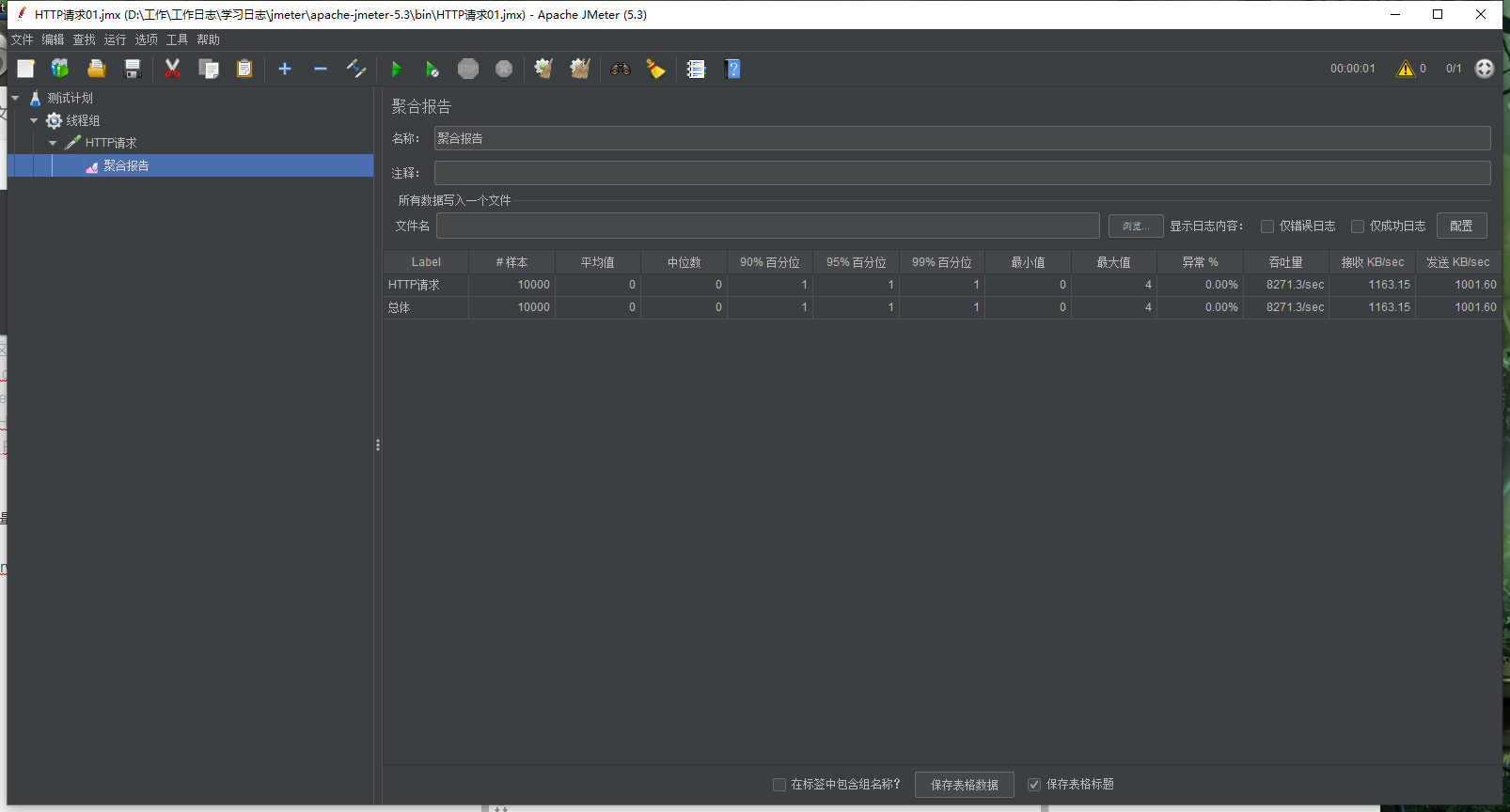The image size is (1510, 812).
Task: Save the test plan with disk icon
Action: click(133, 69)
